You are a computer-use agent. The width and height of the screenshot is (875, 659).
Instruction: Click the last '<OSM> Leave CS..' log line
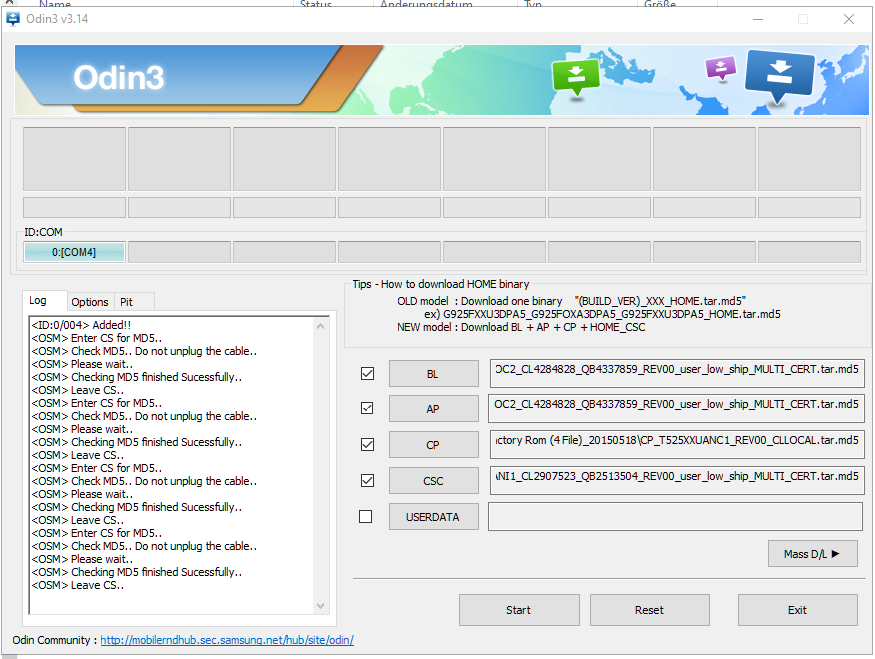(78, 585)
